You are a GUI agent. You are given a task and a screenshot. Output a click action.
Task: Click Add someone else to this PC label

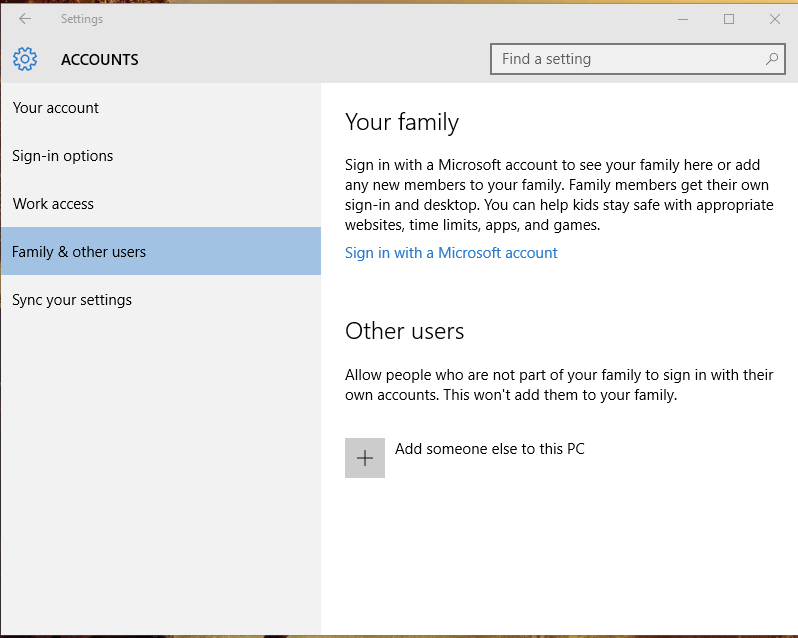(x=489, y=449)
